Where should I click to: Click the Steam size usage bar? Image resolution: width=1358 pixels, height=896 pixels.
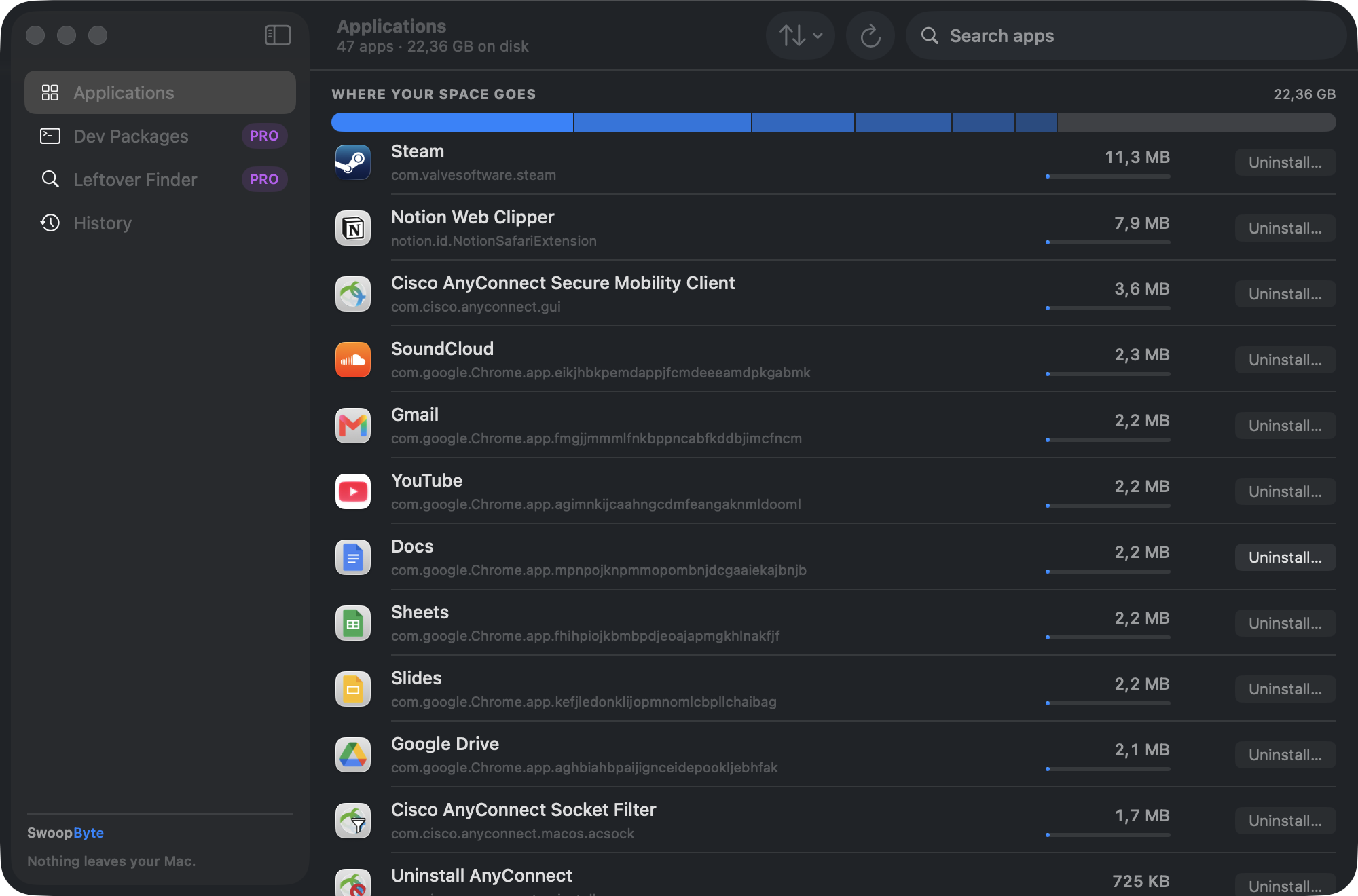point(1107,176)
